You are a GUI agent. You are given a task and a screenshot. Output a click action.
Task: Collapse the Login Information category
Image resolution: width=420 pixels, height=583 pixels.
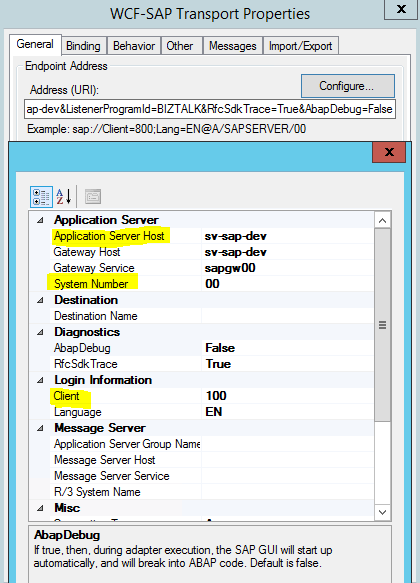point(40,380)
